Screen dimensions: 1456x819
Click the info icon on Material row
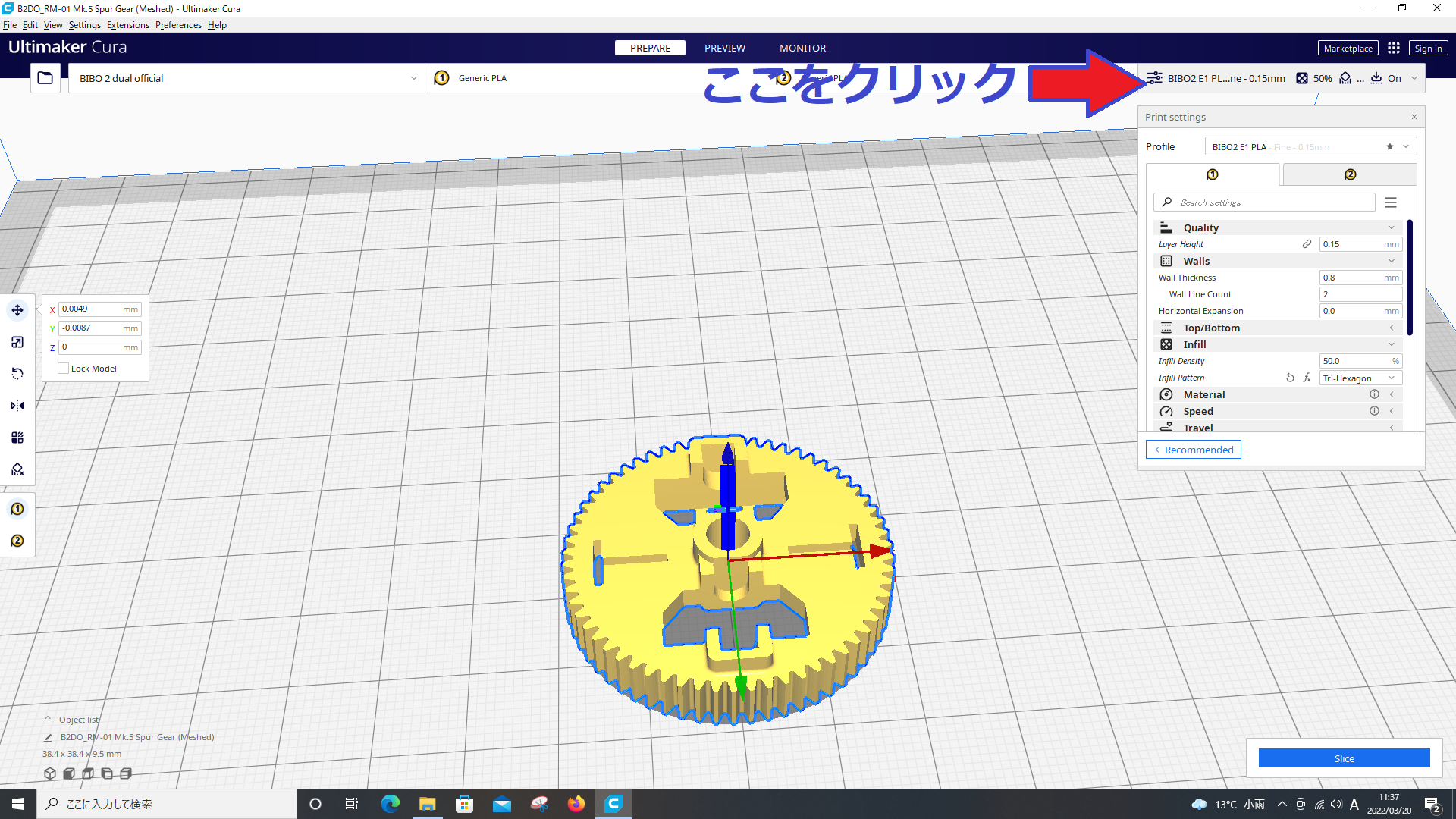tap(1374, 394)
